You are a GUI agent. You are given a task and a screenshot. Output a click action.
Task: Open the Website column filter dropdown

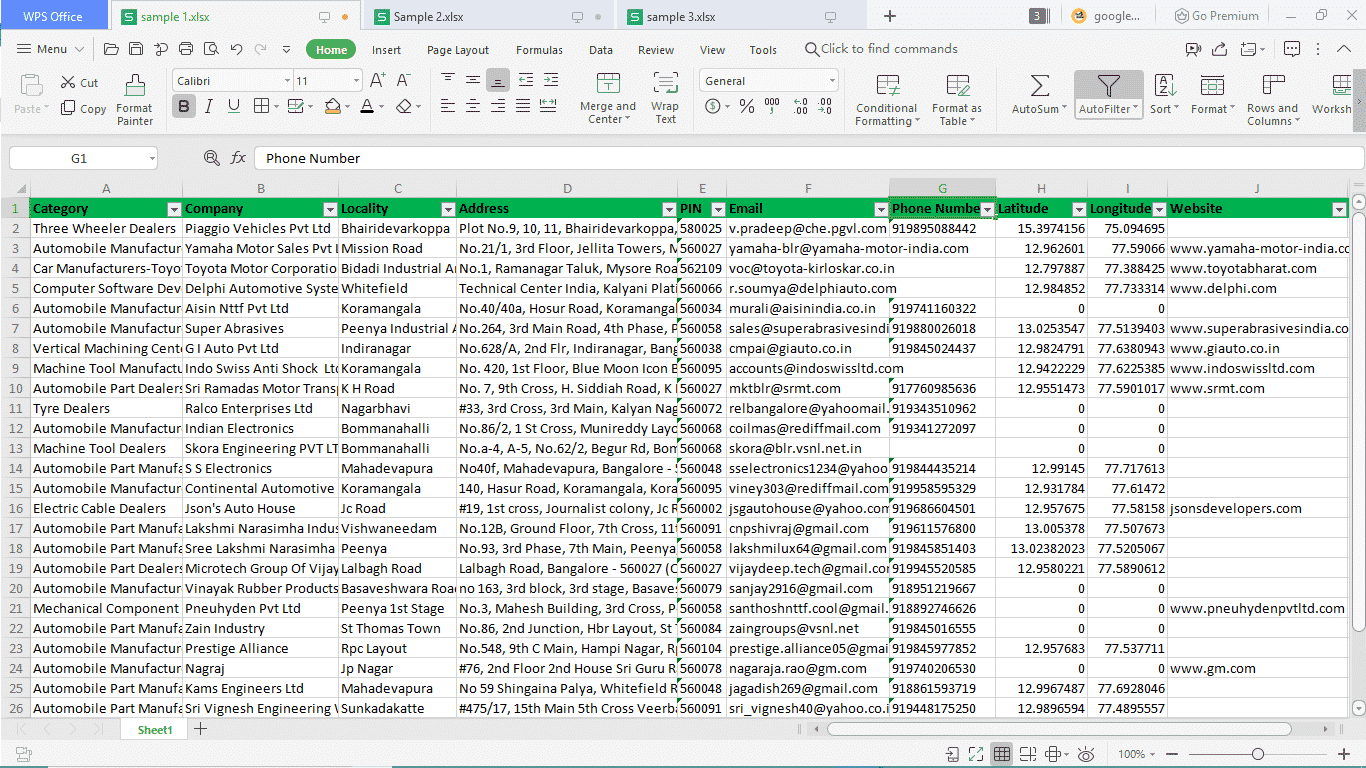(x=1339, y=209)
